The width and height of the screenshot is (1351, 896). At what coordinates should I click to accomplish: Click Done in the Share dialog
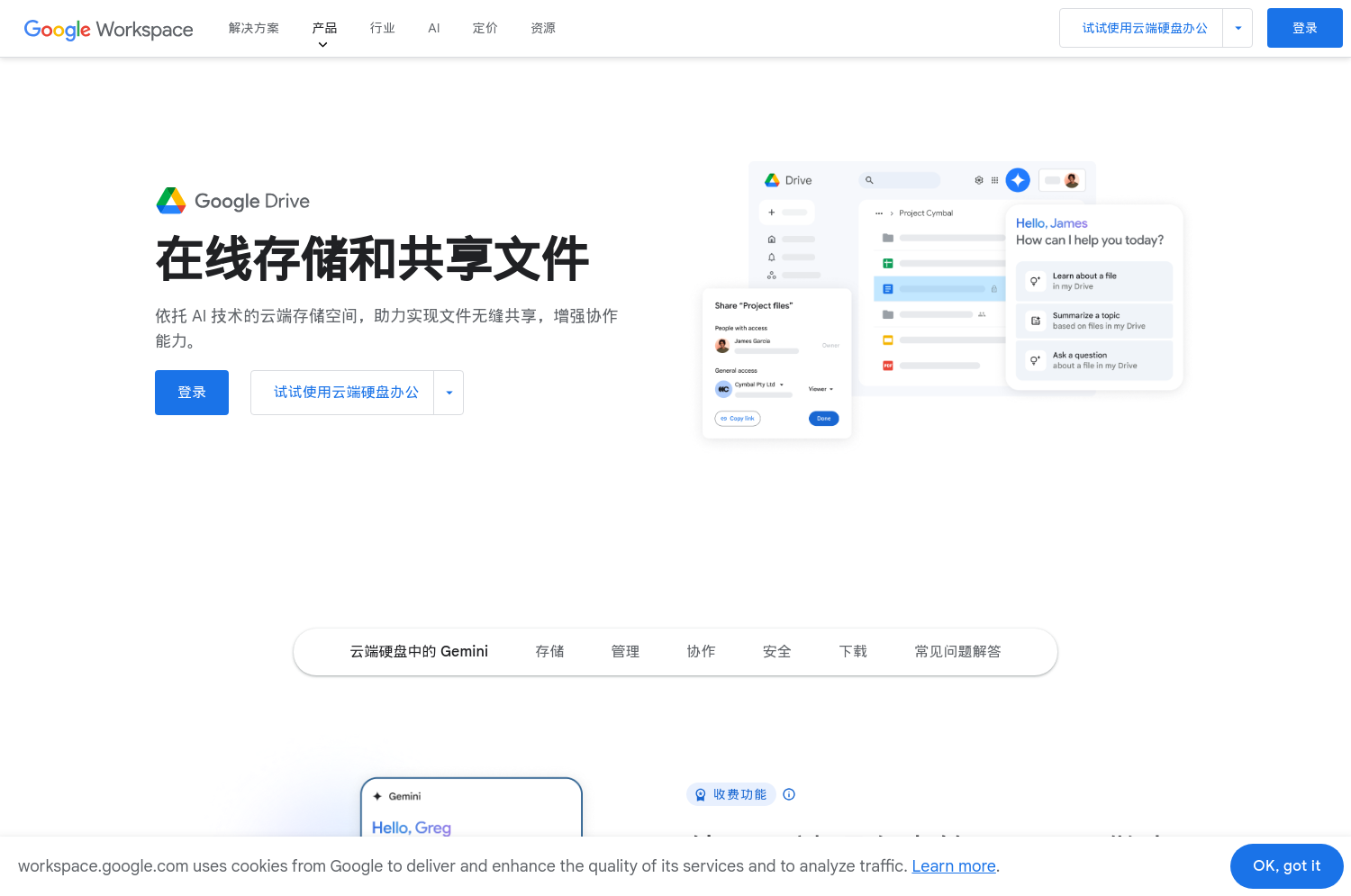822,418
